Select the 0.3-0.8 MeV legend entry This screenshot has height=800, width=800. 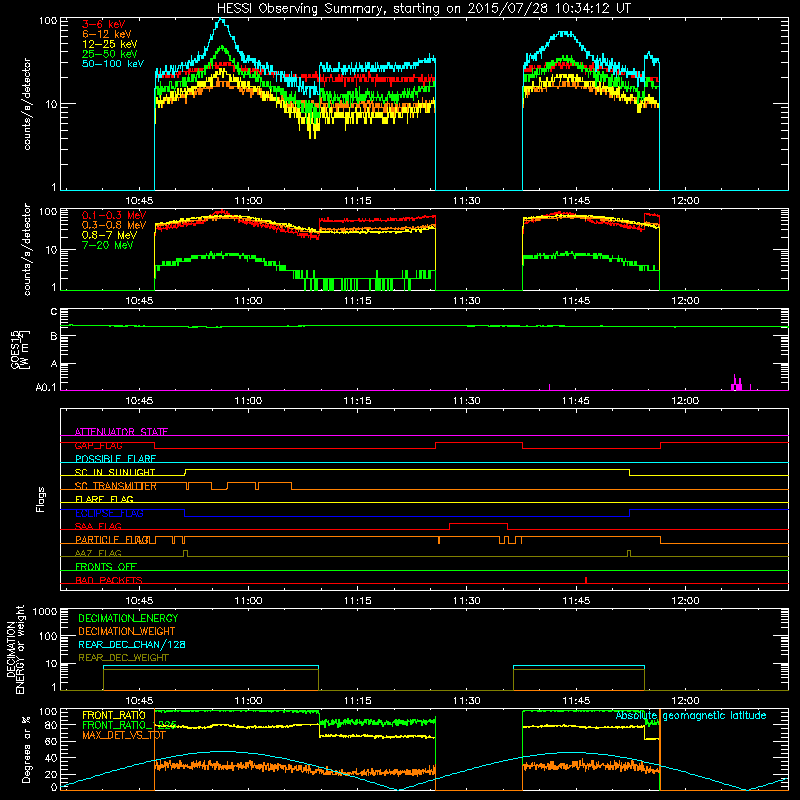pos(114,226)
